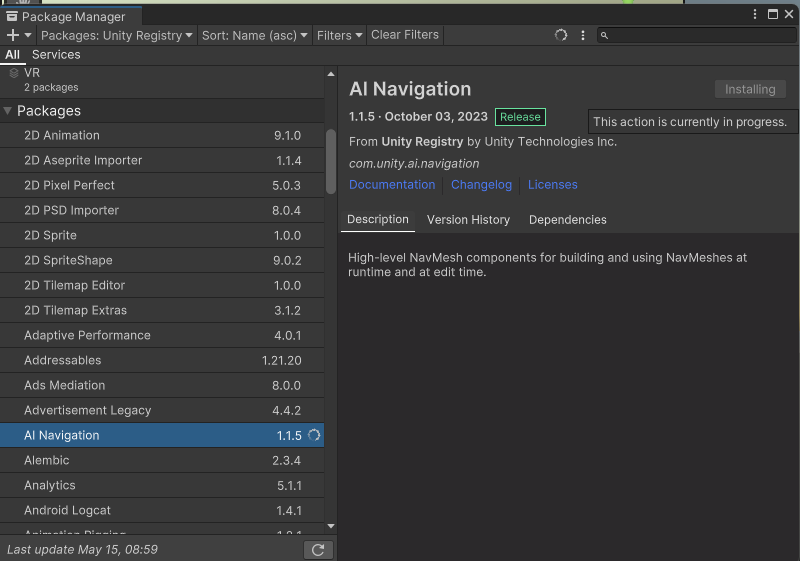Image resolution: width=800 pixels, height=561 pixels.
Task: Click the com.unity.ai.navigation package ID text
Action: (x=414, y=164)
